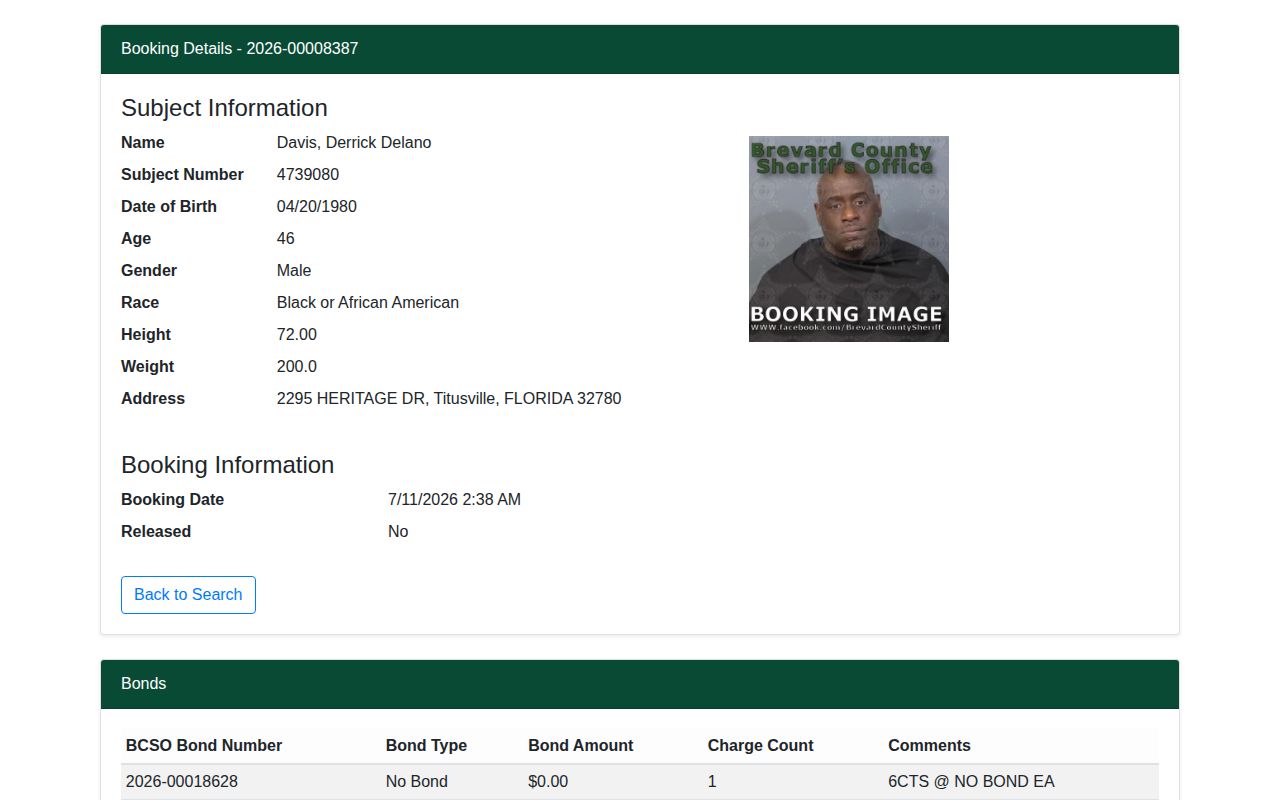Select the birth date 04/20/1980
This screenshot has width=1280, height=800.
[317, 207]
